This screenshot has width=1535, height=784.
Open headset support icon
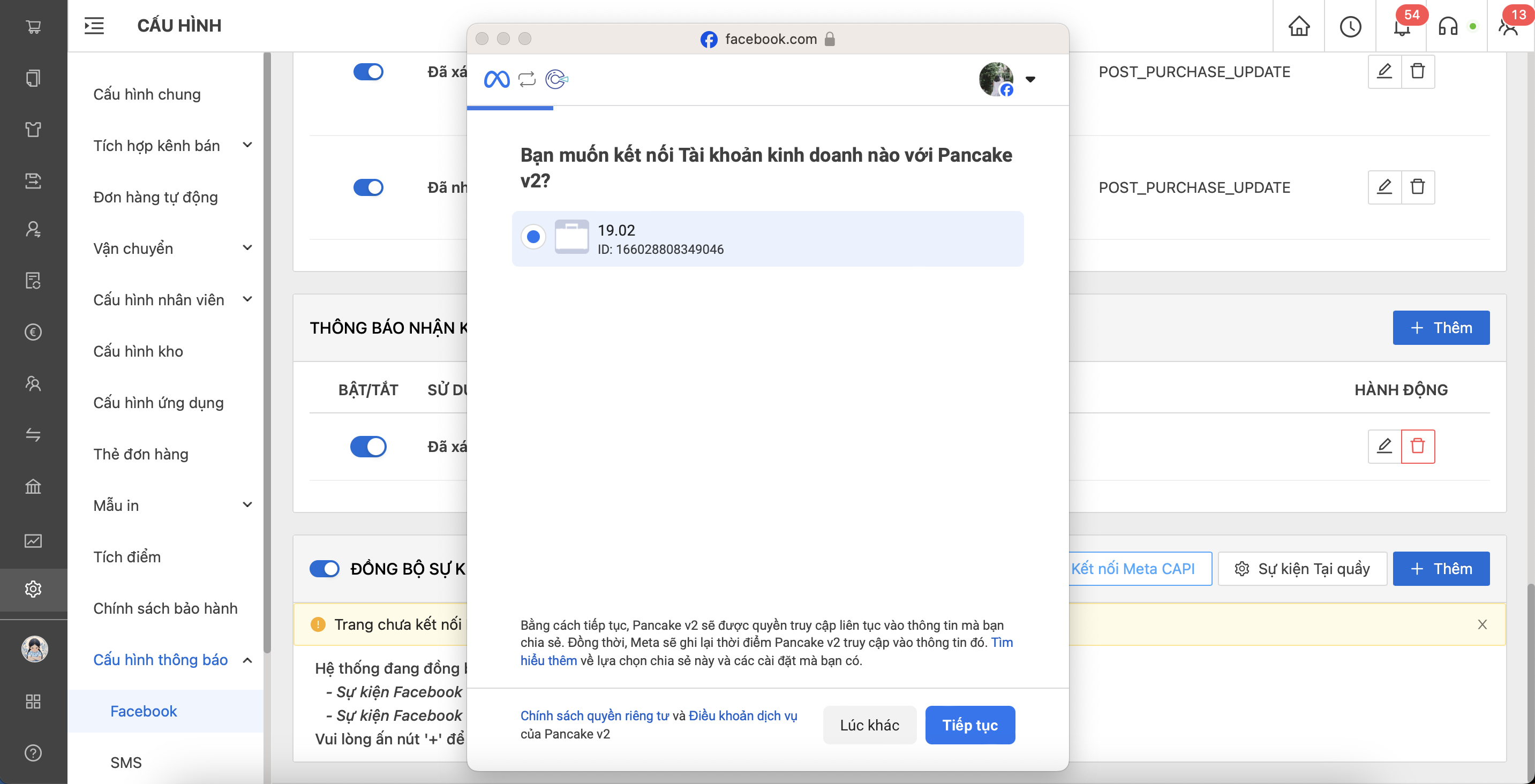coord(1448,26)
